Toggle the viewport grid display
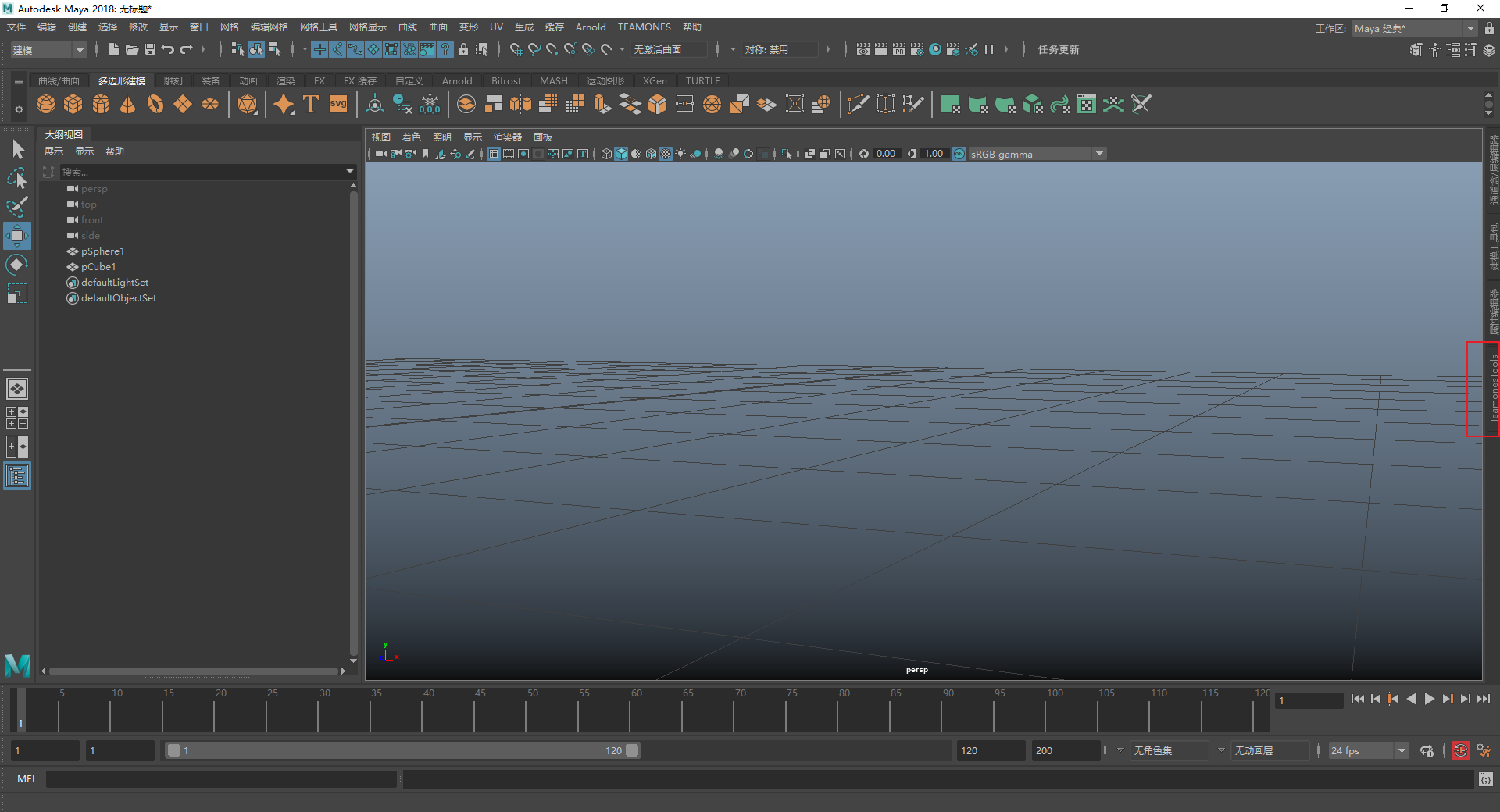The width and height of the screenshot is (1500, 812). (x=494, y=154)
